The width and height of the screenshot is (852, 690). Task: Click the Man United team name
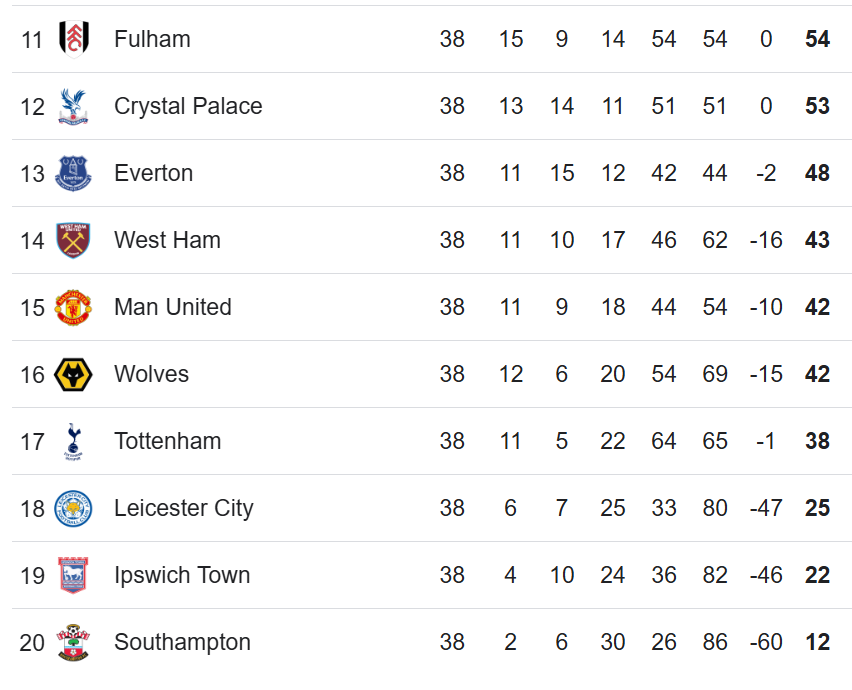pos(173,307)
